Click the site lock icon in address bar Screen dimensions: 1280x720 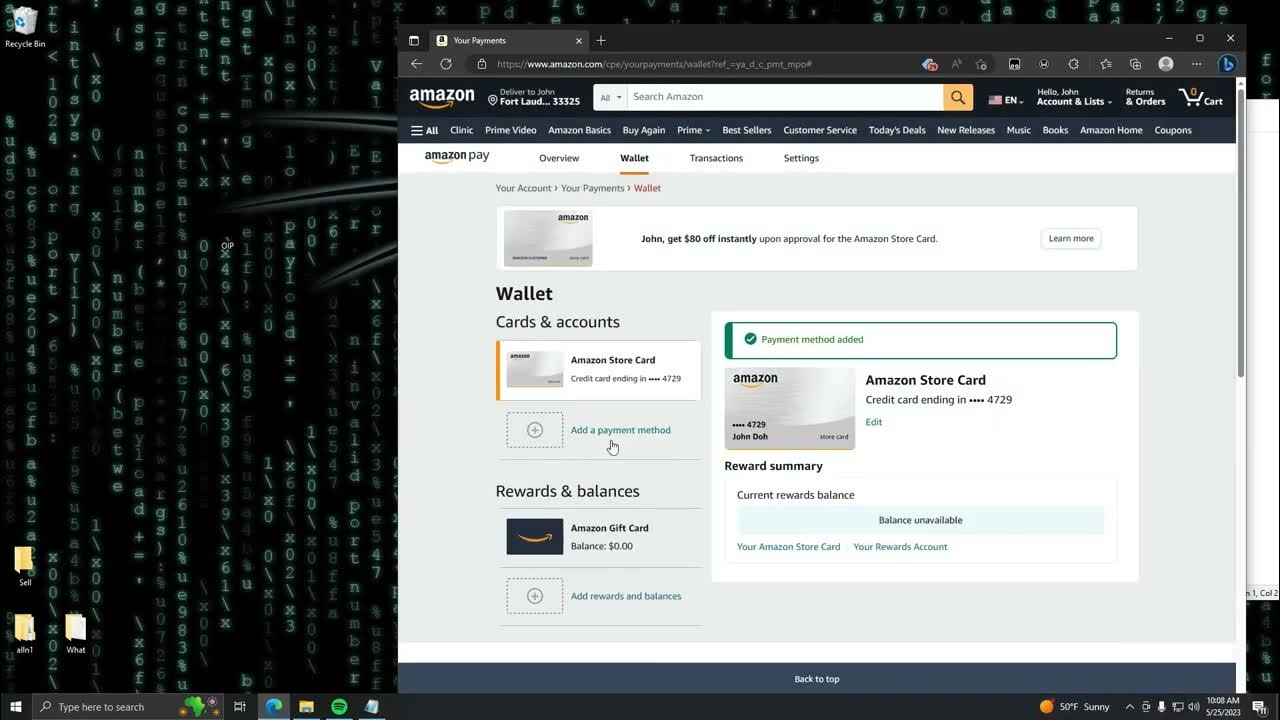pos(481,64)
